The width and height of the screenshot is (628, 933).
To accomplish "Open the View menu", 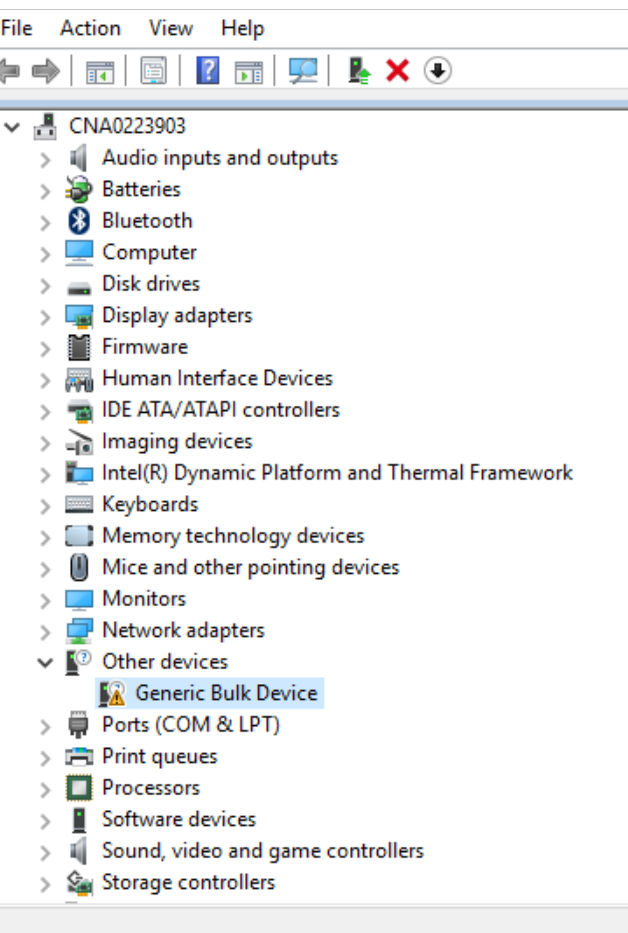I will click(x=171, y=28).
